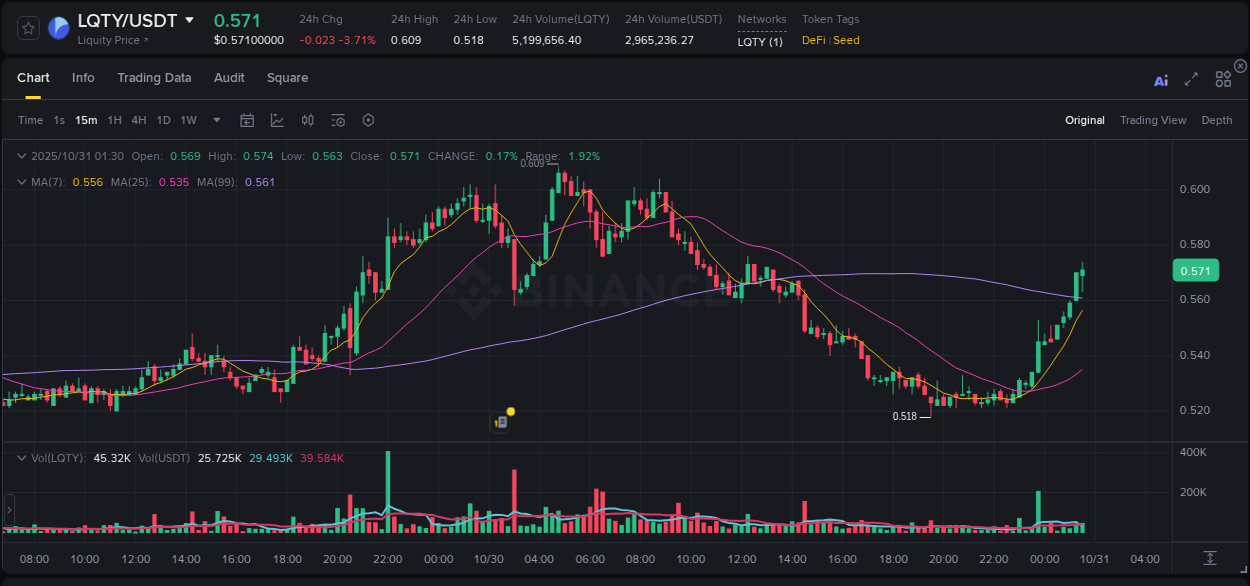The width and height of the screenshot is (1250, 586).
Task: Open the indicators list settings icon
Action: (x=337, y=120)
